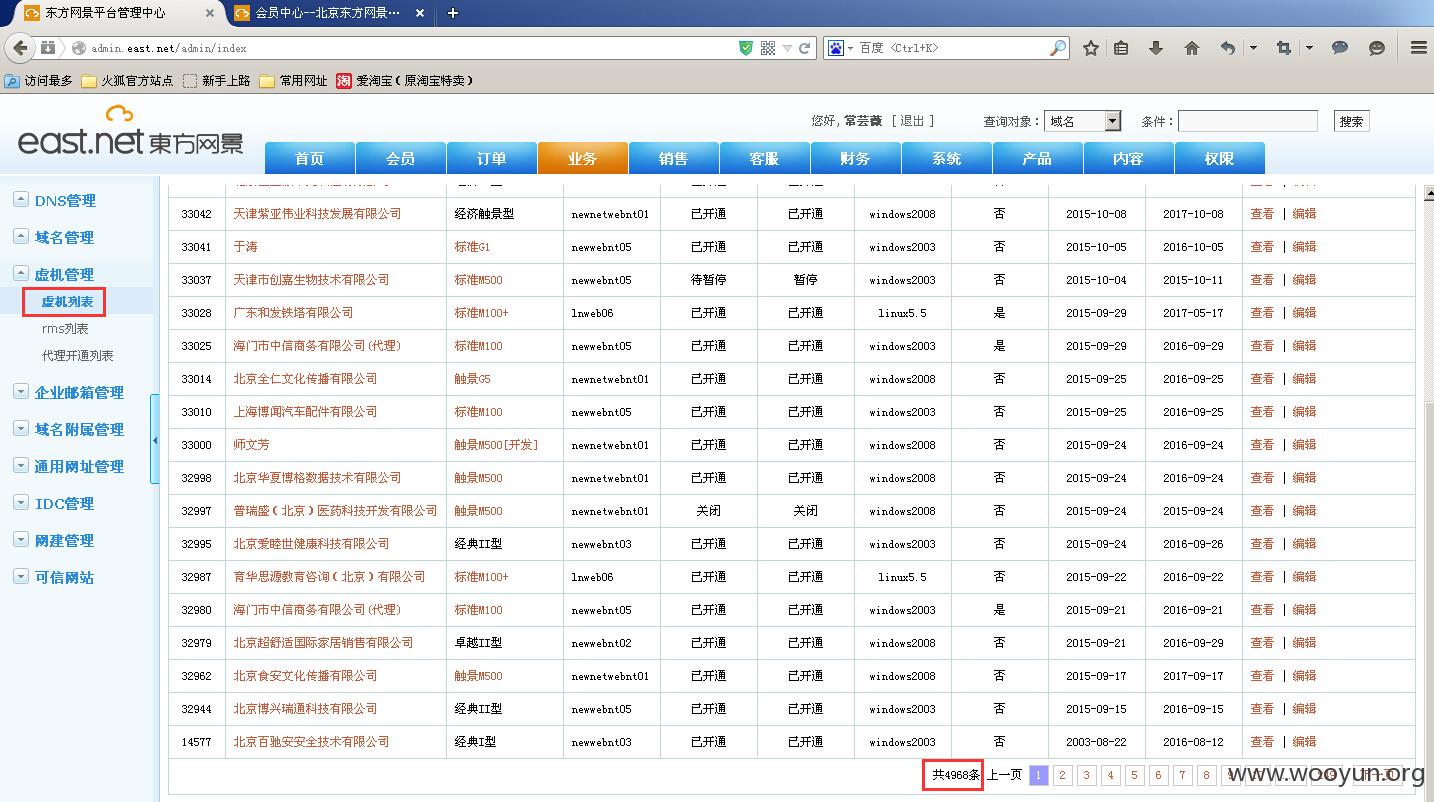Expand 企业邮箱管理 sidebar section
1434x802 pixels.
click(69, 392)
